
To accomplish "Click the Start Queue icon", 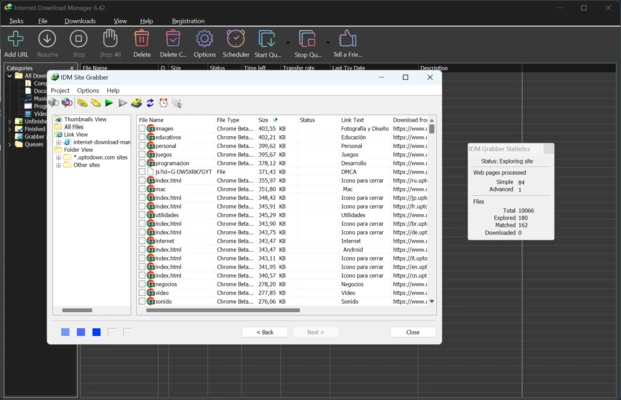I will [267, 39].
